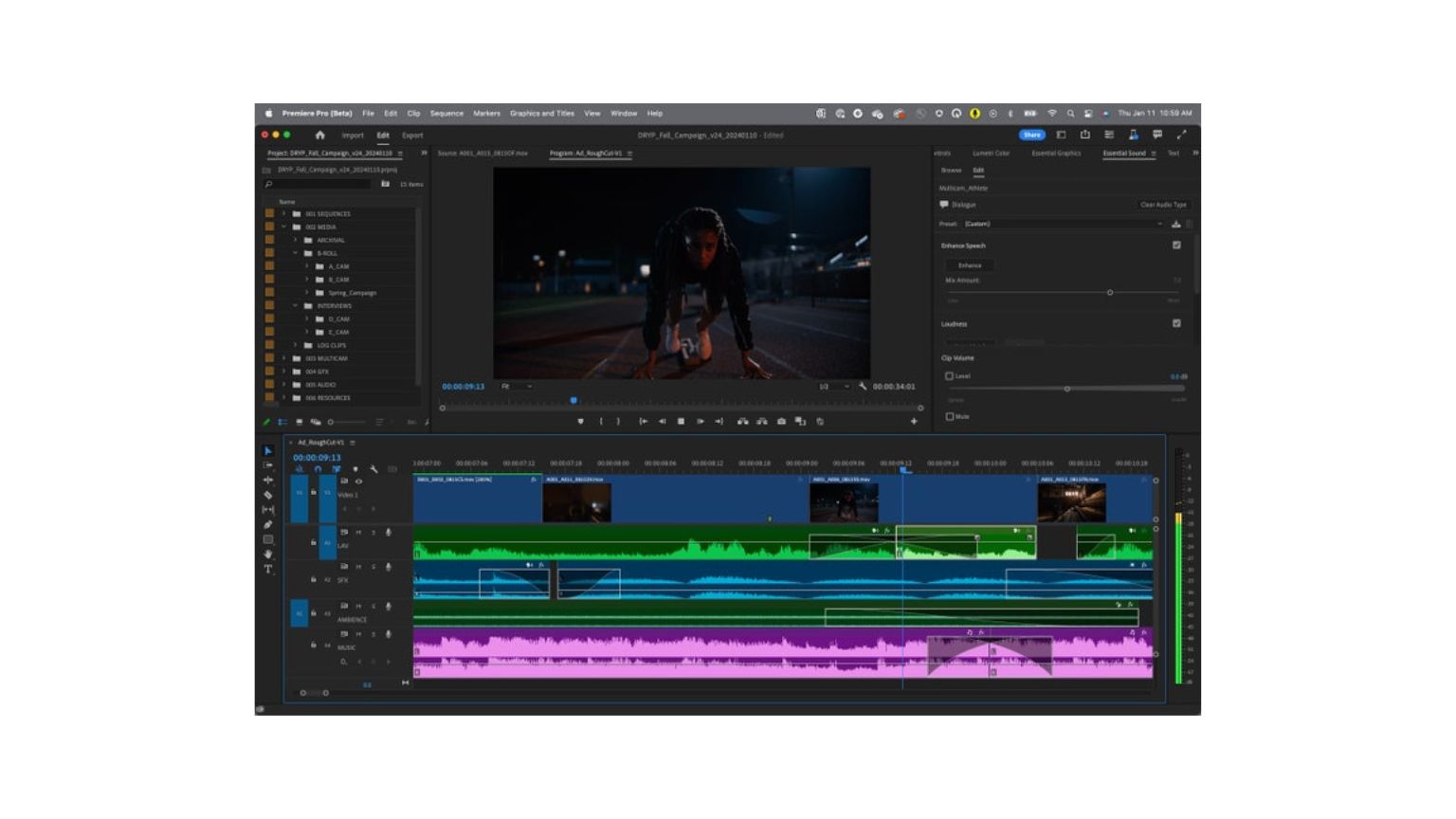Screen dimensions: 1456x819
Task: Open the Program Monitor button editor plus
Action: pos(914,421)
